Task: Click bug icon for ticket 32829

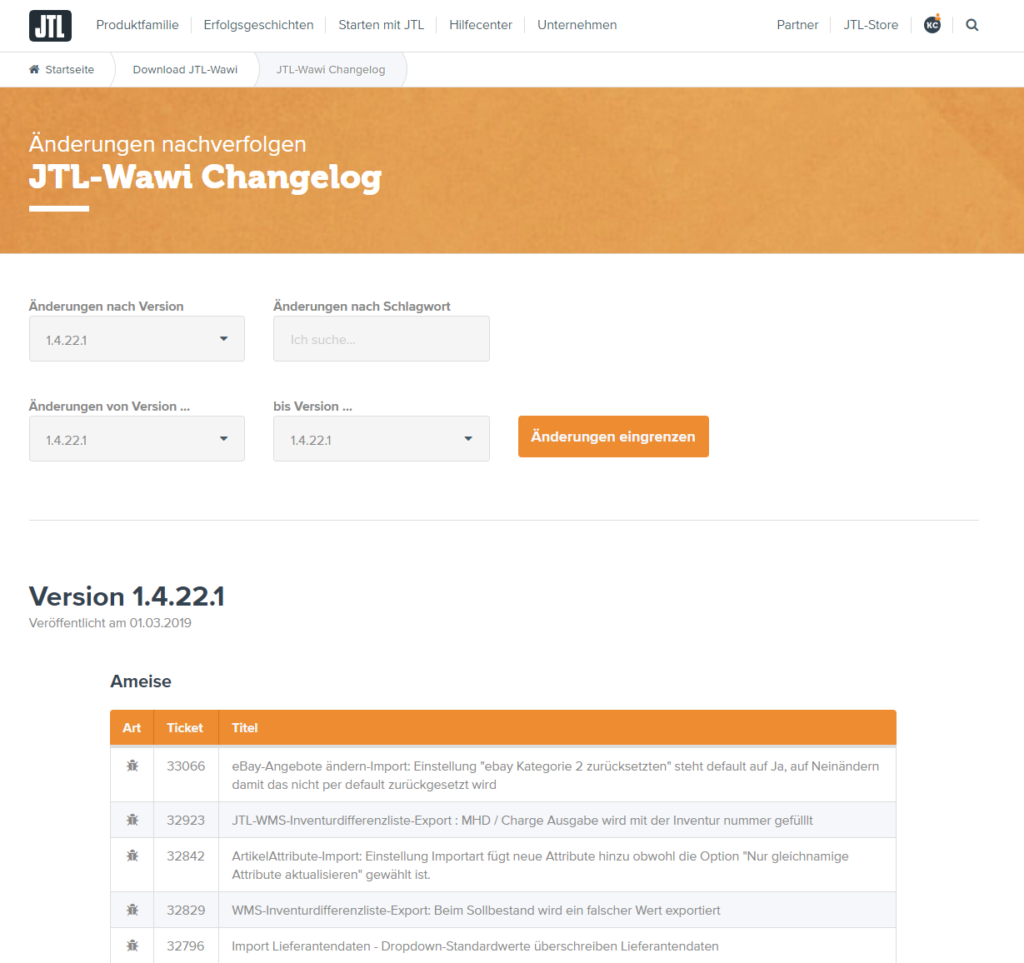Action: (x=132, y=910)
